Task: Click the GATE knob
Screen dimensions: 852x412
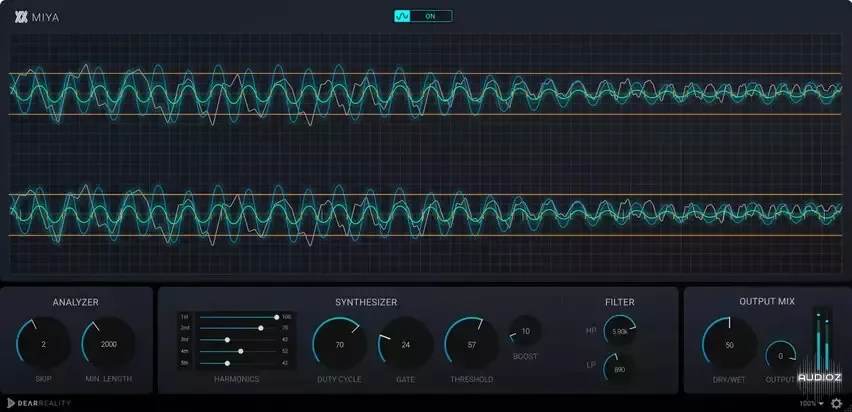Action: pyautogui.click(x=405, y=345)
